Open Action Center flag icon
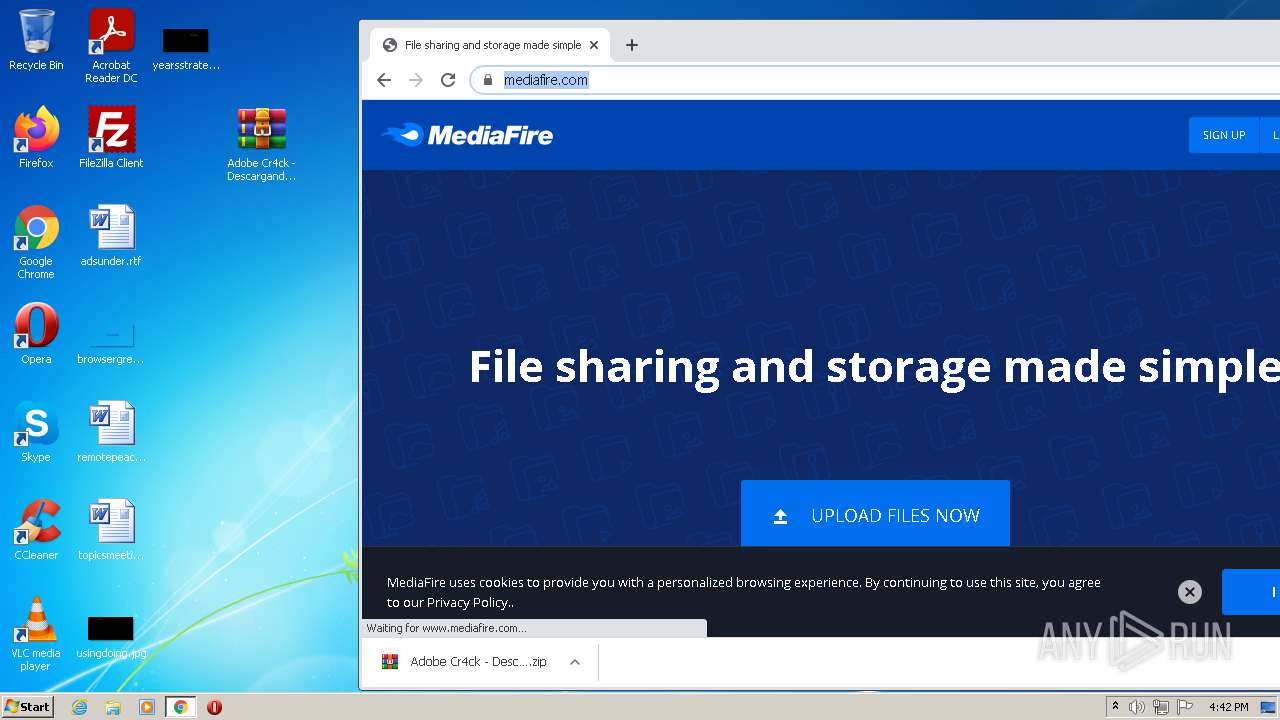 pyautogui.click(x=1184, y=707)
